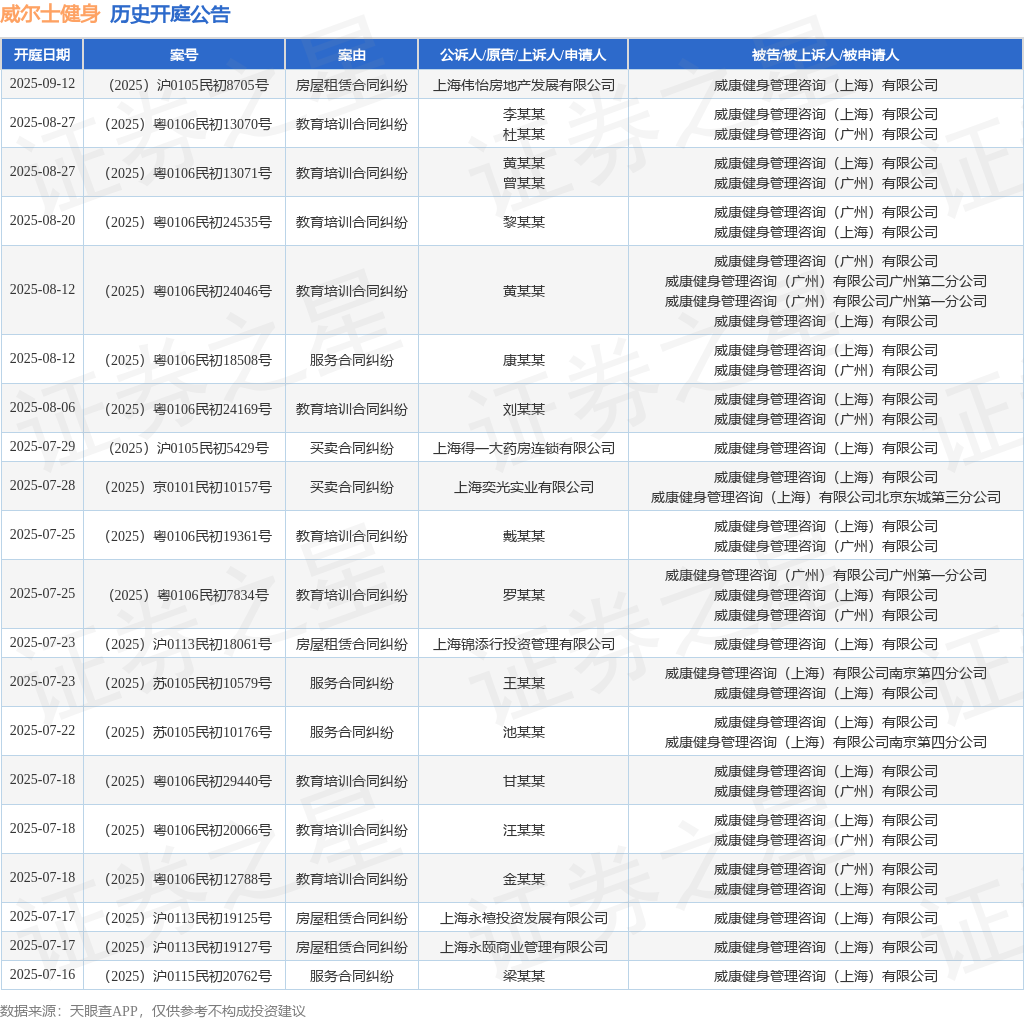The image size is (1024, 1020).
Task: Click plaintiff 上海得一大药房连锁有限公司
Action: click(x=523, y=448)
